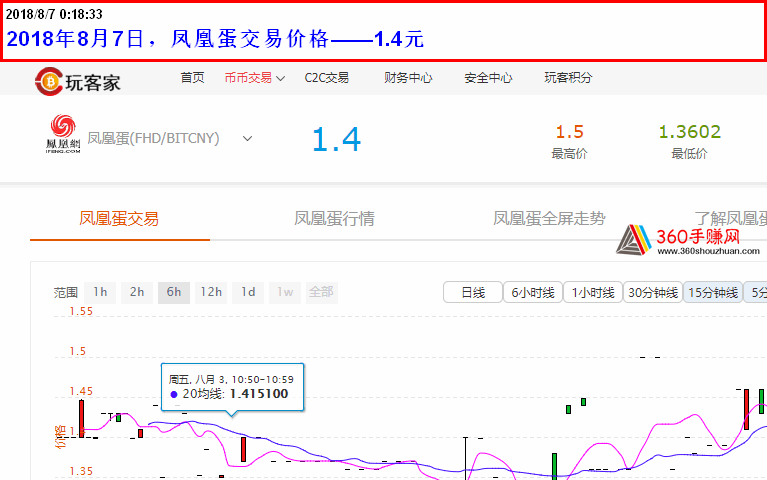Click the 1.55 price axis label
This screenshot has height=480, width=767.
81,311
